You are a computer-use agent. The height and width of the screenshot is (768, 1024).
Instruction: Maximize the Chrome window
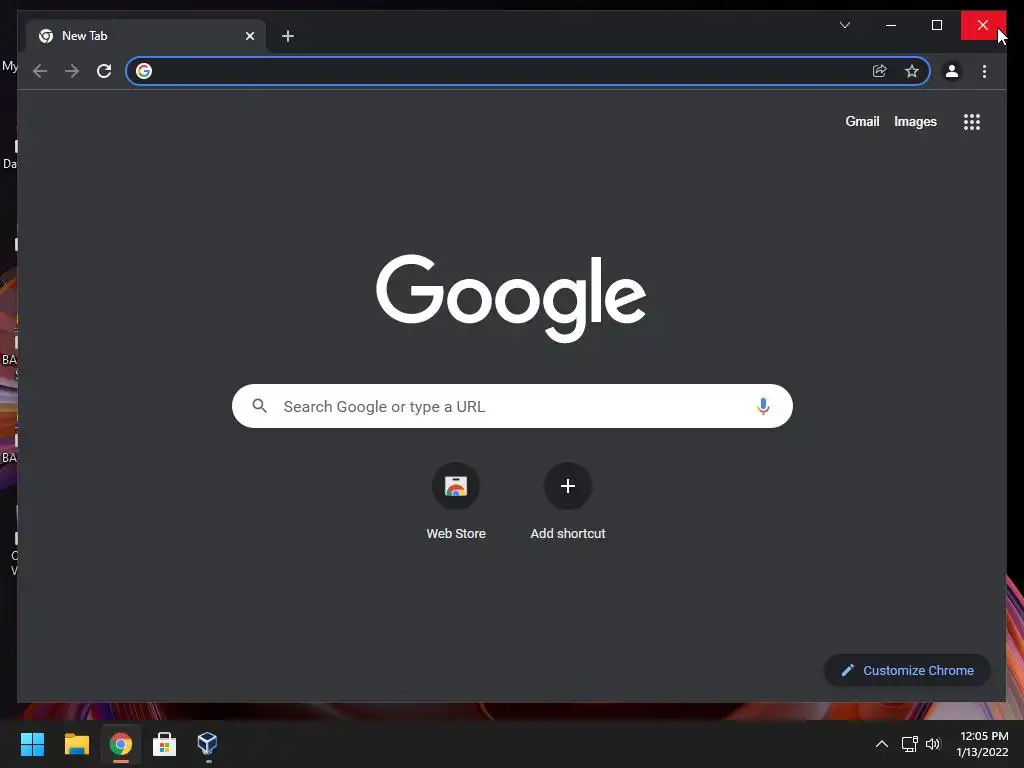937,25
